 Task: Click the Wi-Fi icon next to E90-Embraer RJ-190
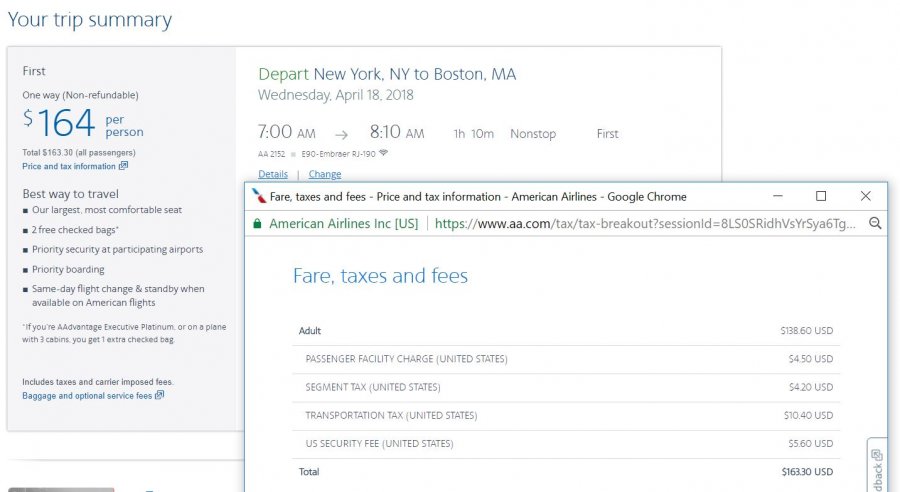click(x=383, y=153)
